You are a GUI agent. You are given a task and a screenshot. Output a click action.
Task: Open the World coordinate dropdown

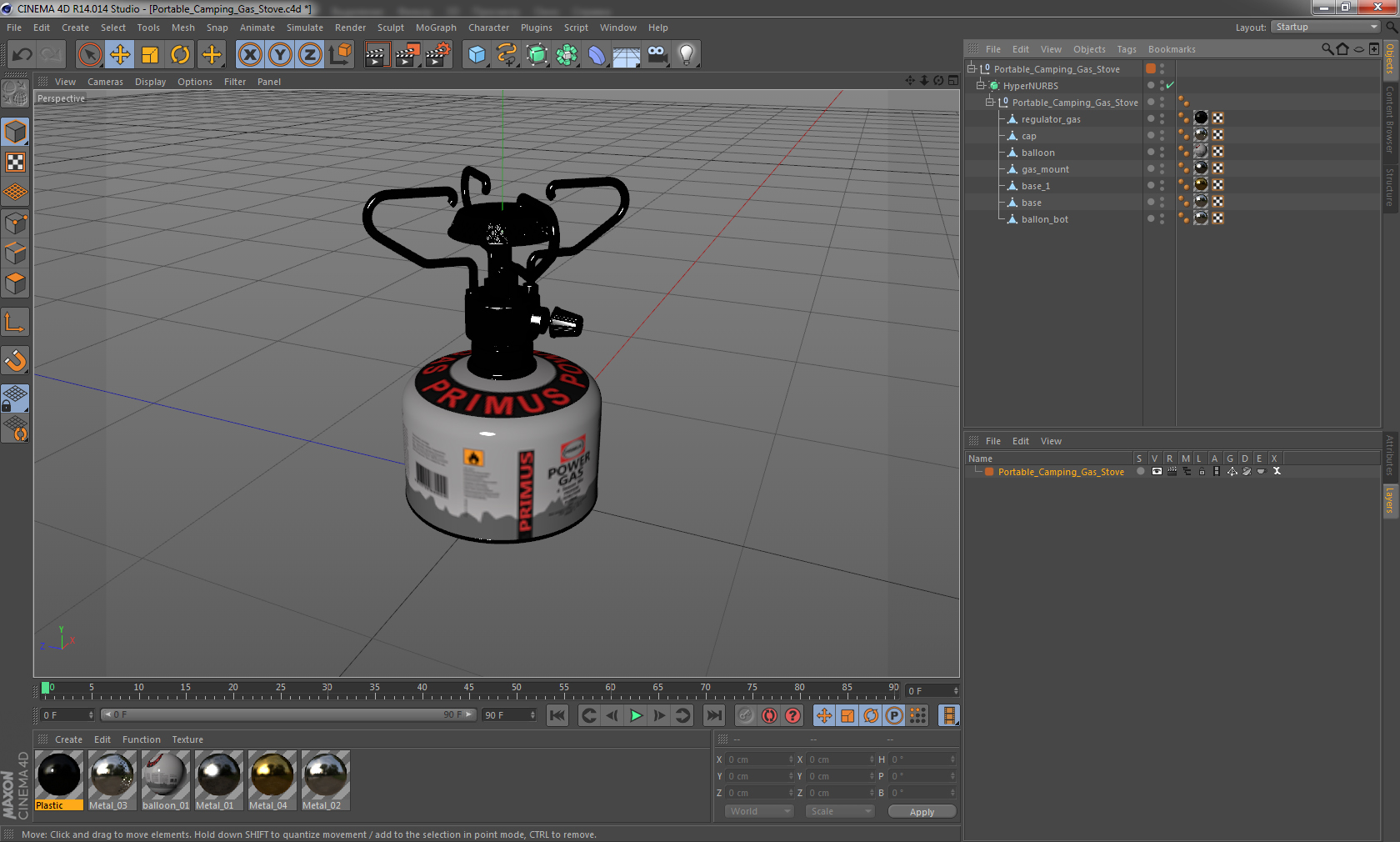pos(758,811)
